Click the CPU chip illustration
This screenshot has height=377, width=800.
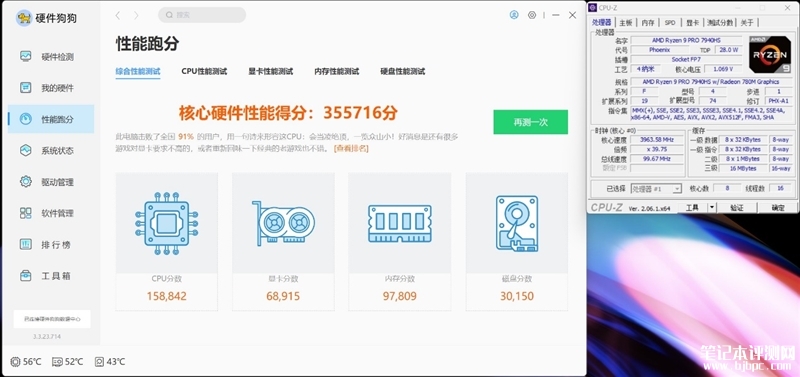pyautogui.click(x=167, y=223)
